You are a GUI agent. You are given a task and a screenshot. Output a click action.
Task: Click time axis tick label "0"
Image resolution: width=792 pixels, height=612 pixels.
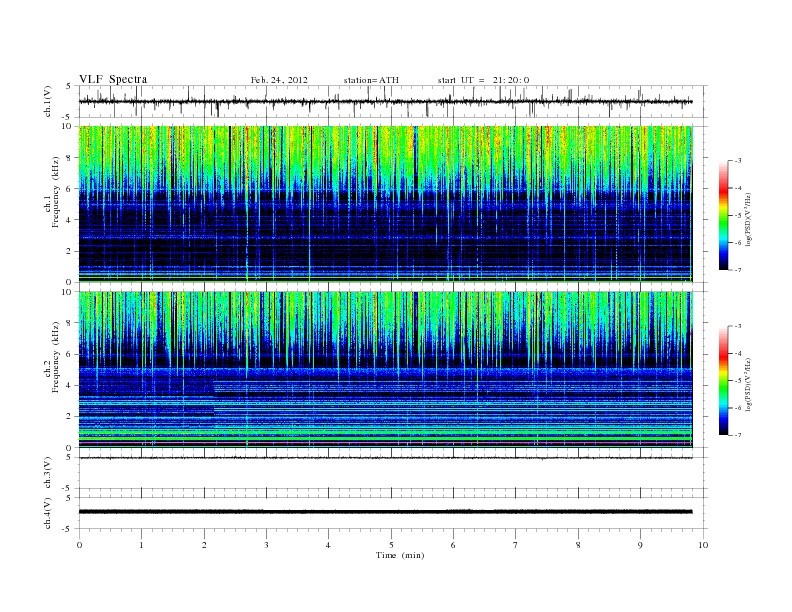(79, 545)
